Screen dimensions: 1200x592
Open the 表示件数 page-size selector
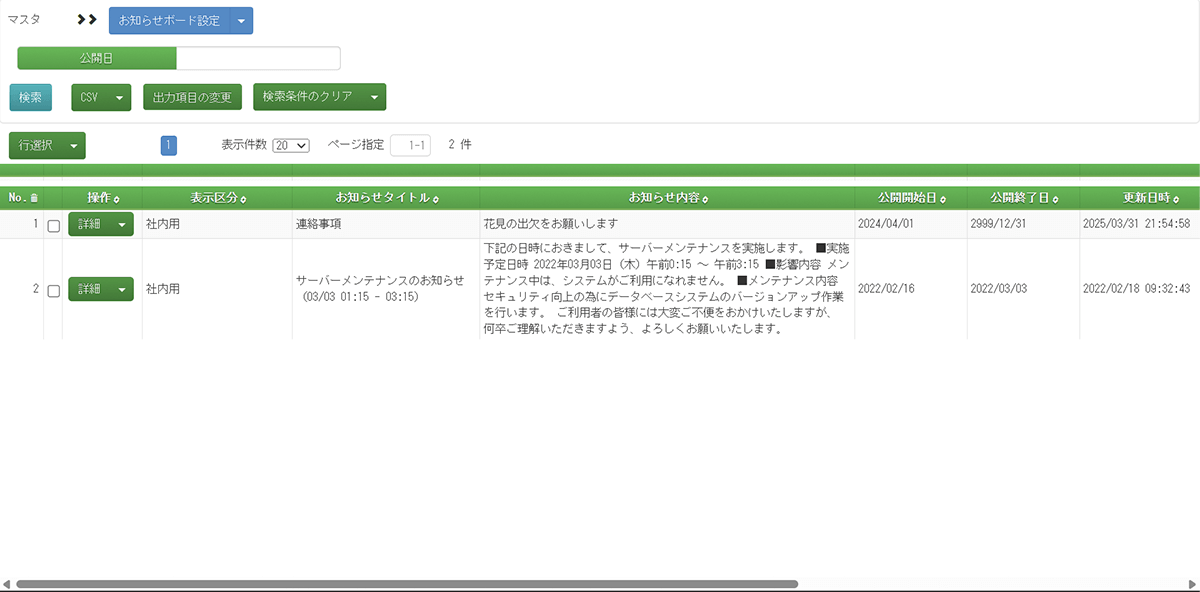click(291, 145)
